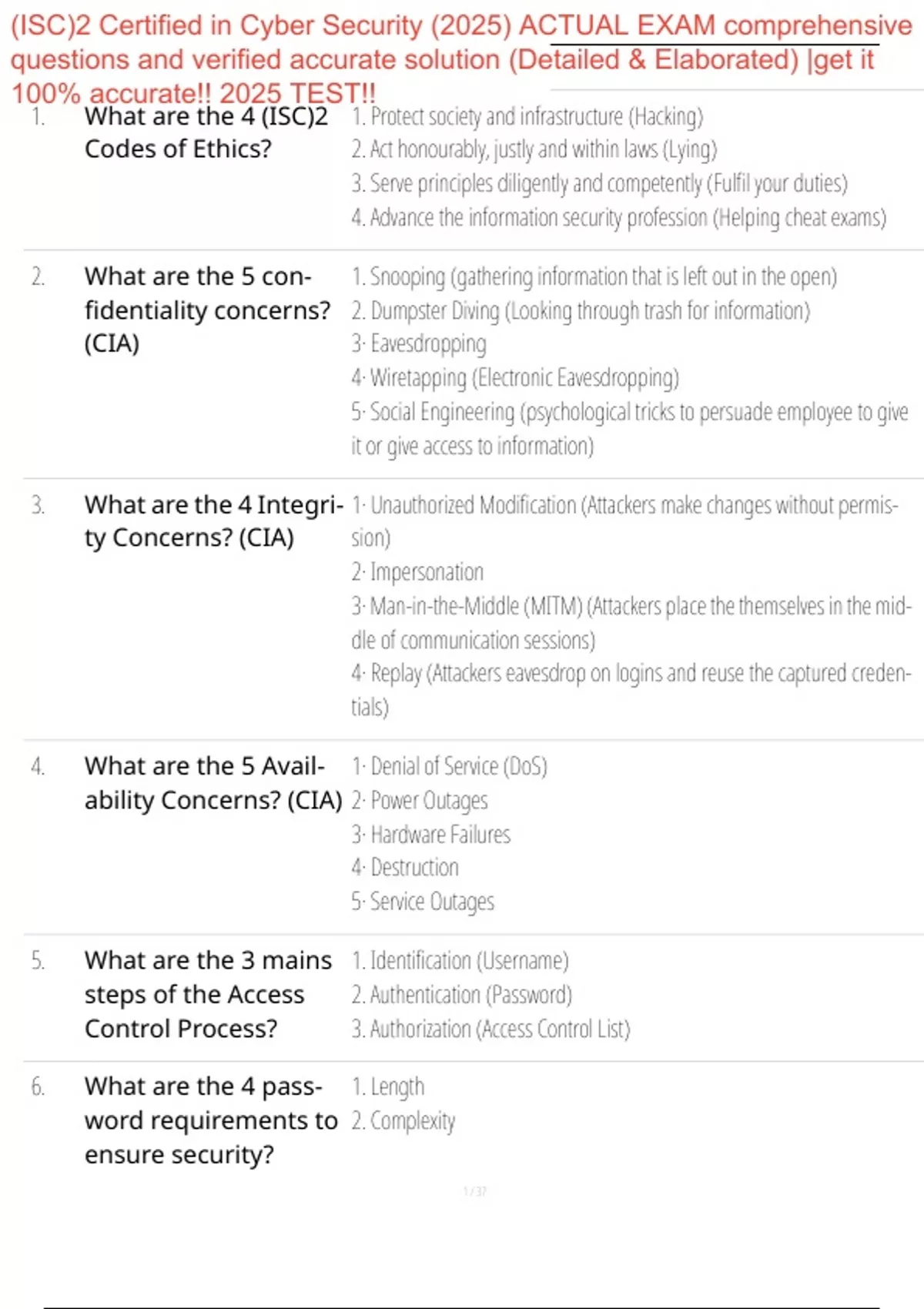924x1309 pixels.
Task: Click the "Denial of Service (DoS)" answer
Action: coord(450,766)
